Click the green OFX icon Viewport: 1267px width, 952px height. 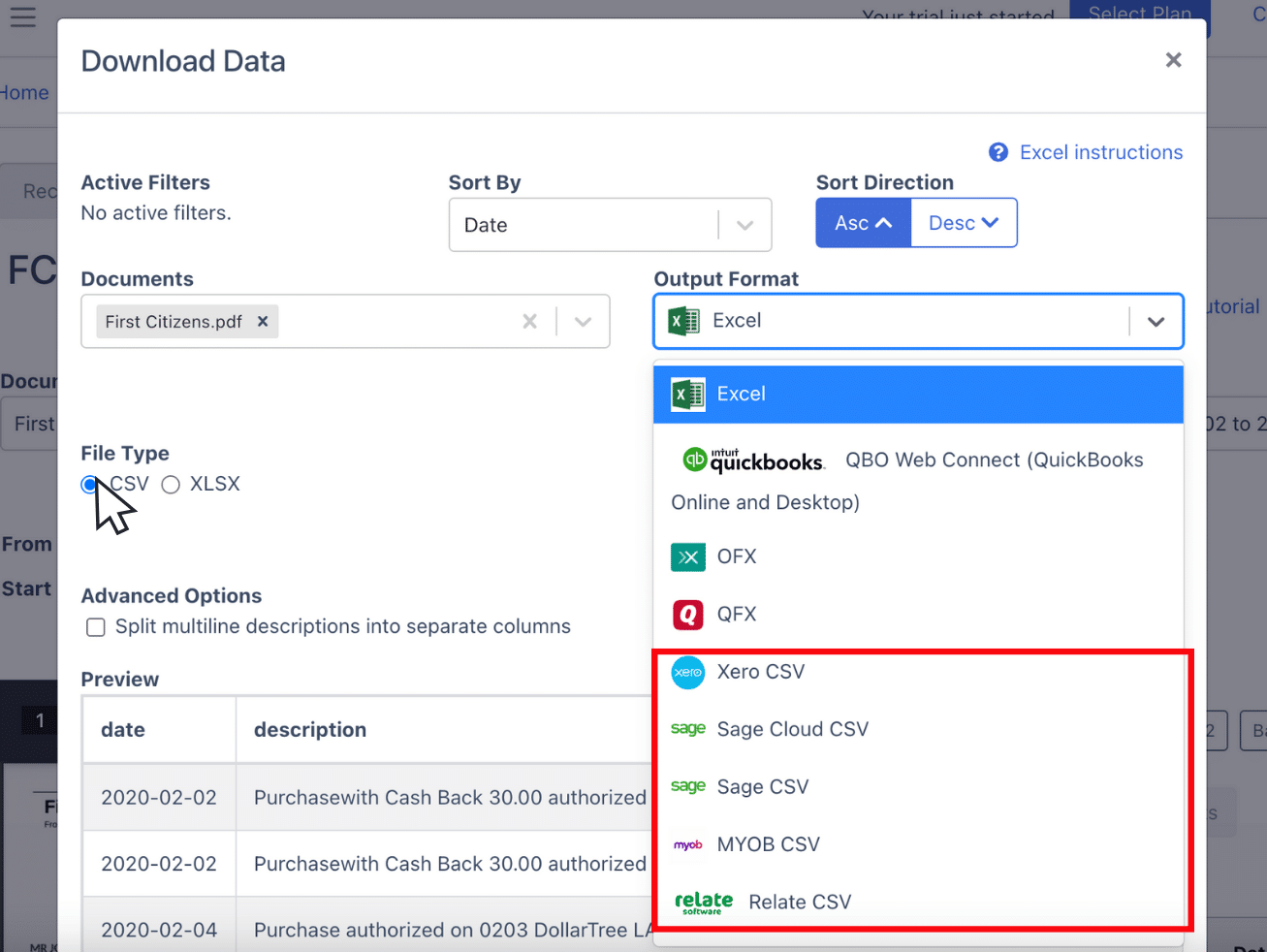point(688,556)
